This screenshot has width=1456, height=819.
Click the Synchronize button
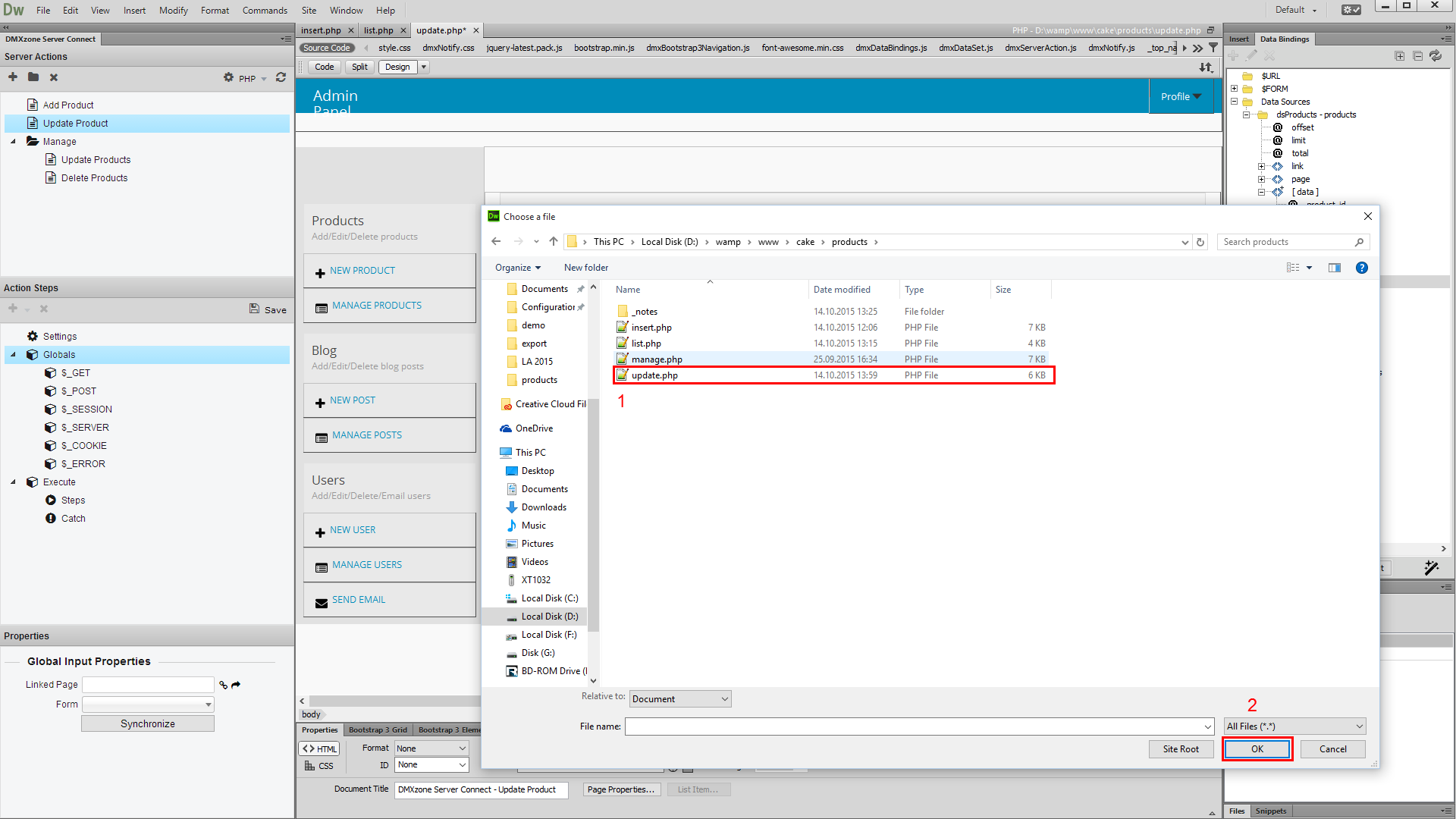coord(148,724)
